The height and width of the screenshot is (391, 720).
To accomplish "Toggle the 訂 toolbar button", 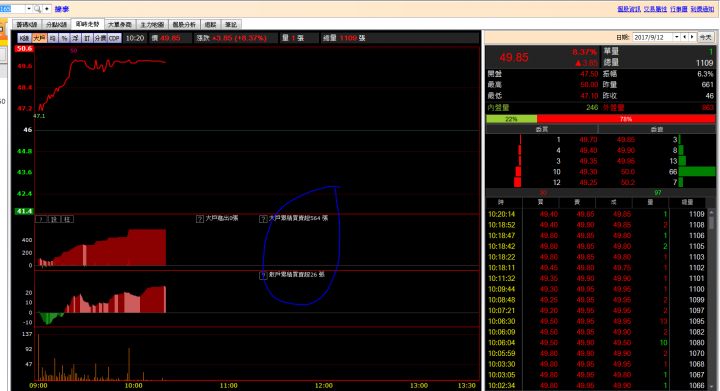I will [87, 38].
